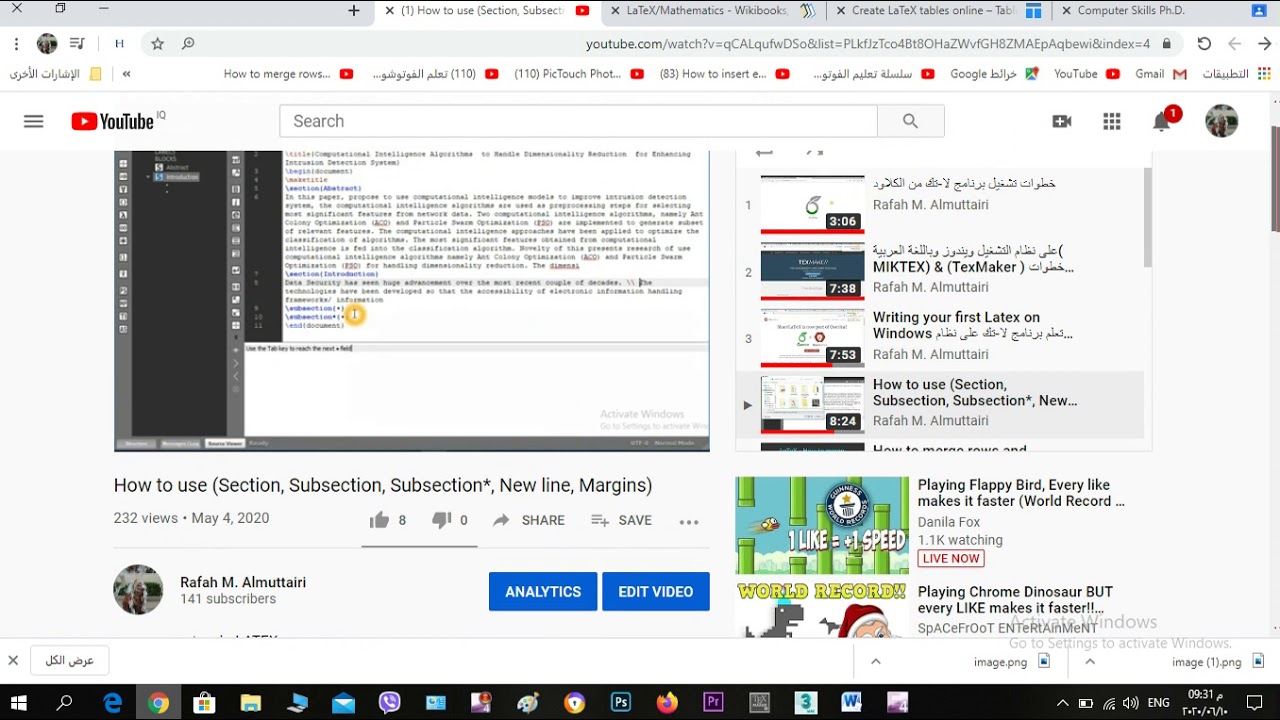1280x720 pixels.
Task: Open Rafah M. Almuttairi channel name link
Action: click(243, 582)
